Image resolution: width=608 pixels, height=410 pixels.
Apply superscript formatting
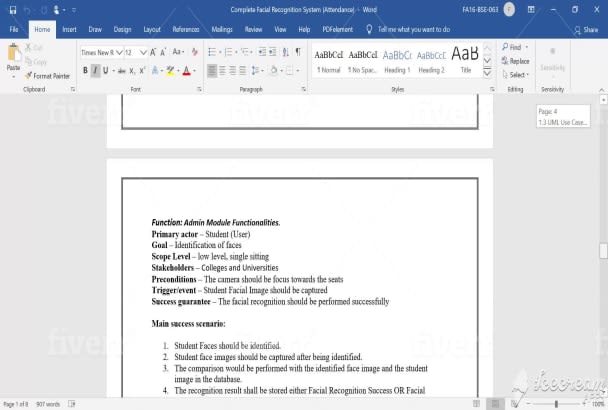142,71
